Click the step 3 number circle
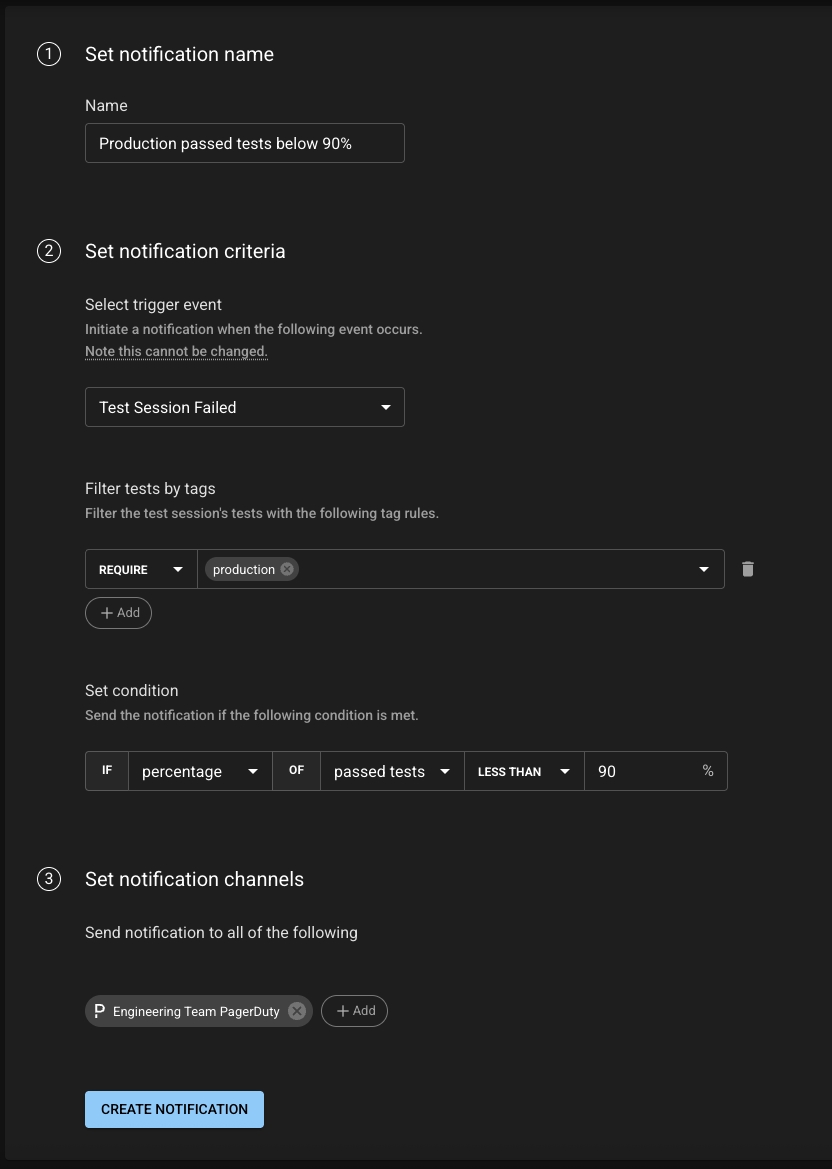The height and width of the screenshot is (1169, 832). coord(49,879)
